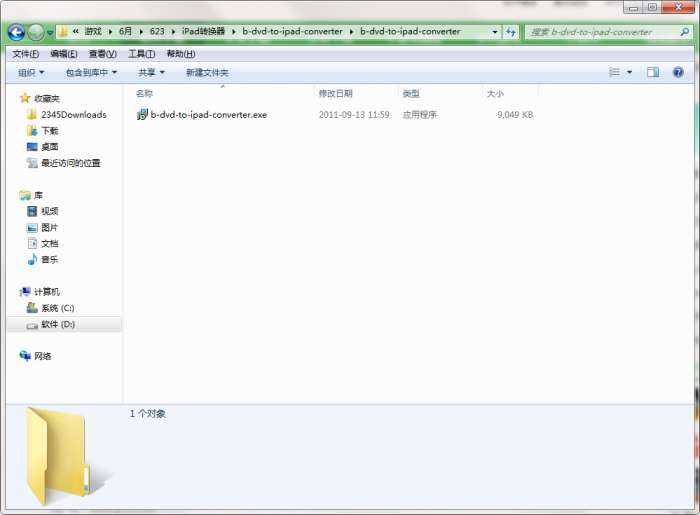
Task: Click the 系统 (C:) drive icon
Action: point(32,307)
